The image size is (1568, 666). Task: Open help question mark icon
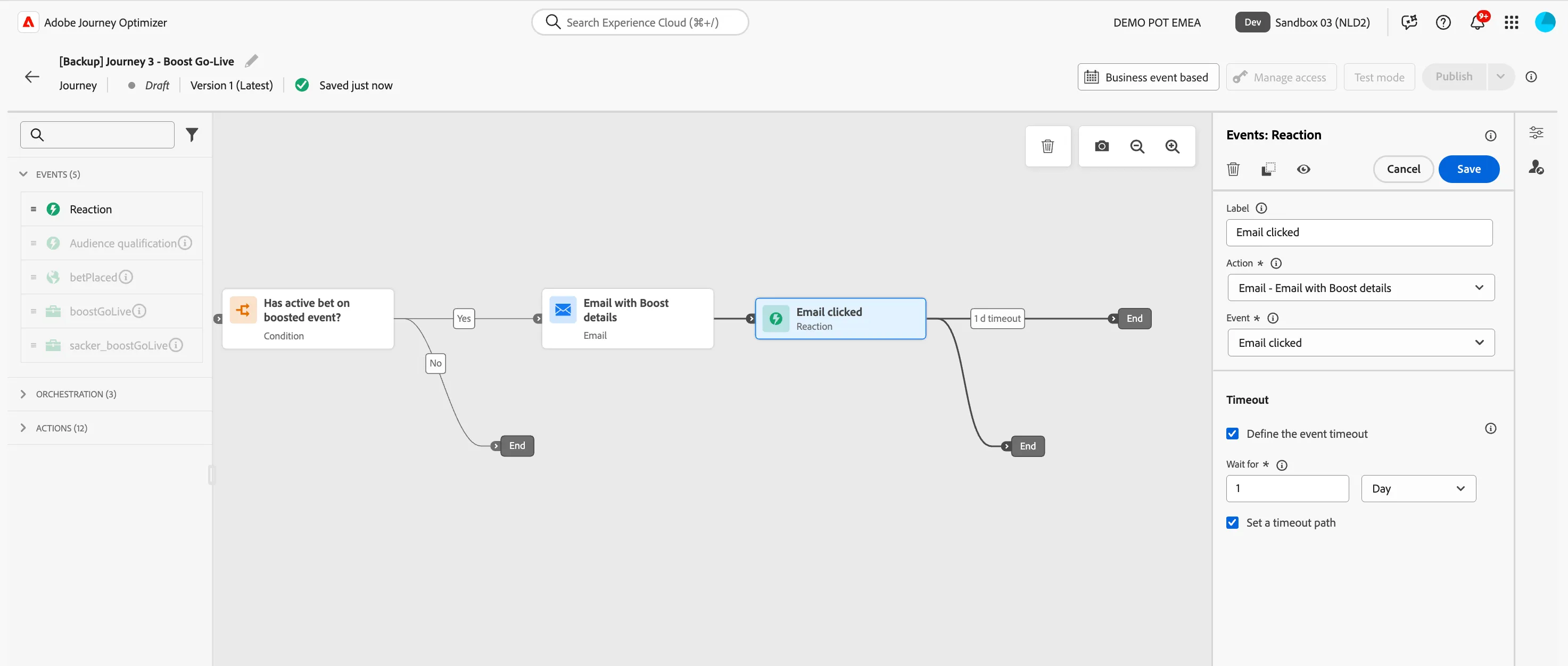[x=1443, y=22]
